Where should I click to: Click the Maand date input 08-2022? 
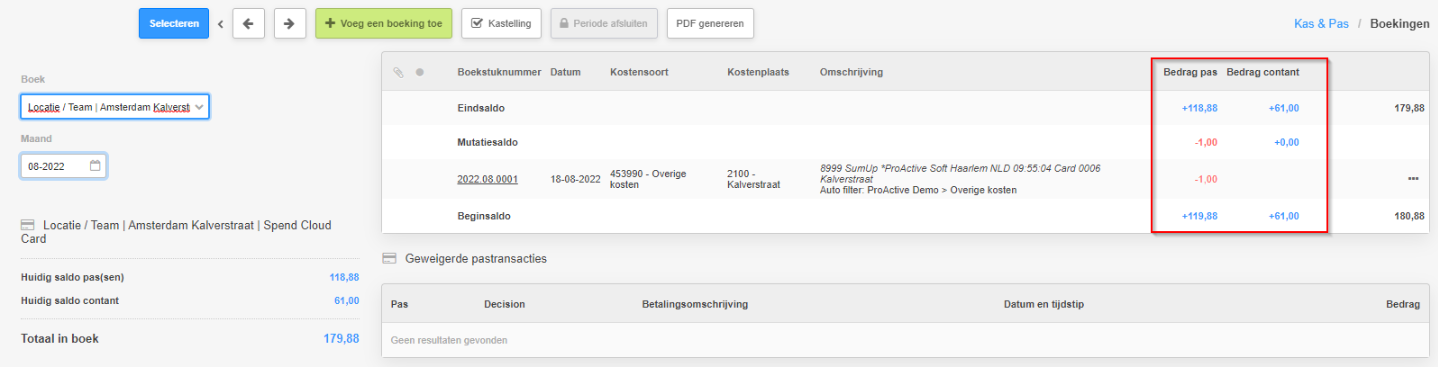coord(63,166)
